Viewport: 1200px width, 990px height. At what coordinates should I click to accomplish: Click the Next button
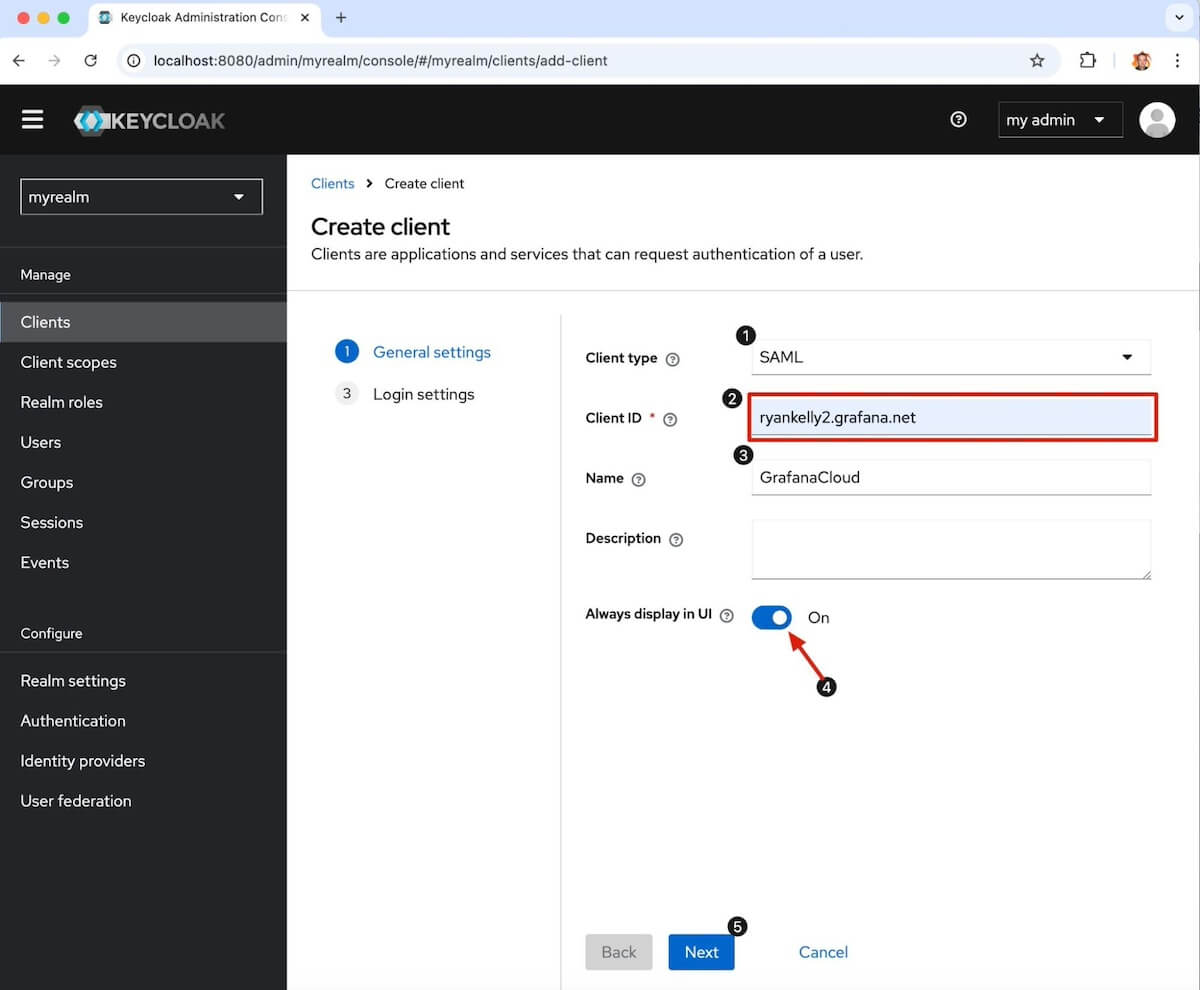pos(701,952)
